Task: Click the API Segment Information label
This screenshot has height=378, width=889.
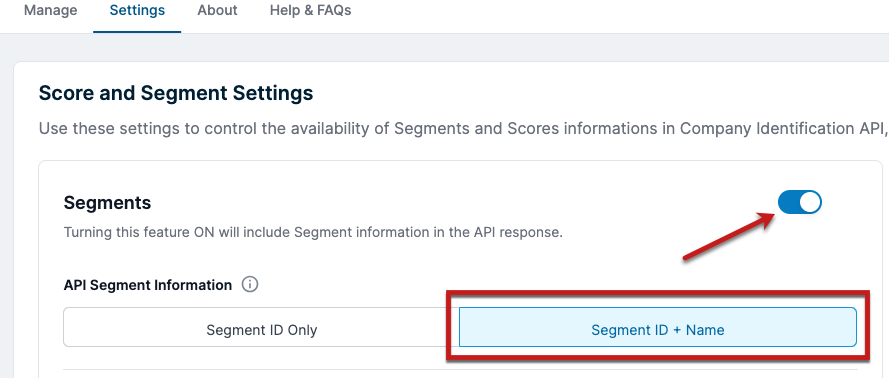Action: (x=148, y=285)
